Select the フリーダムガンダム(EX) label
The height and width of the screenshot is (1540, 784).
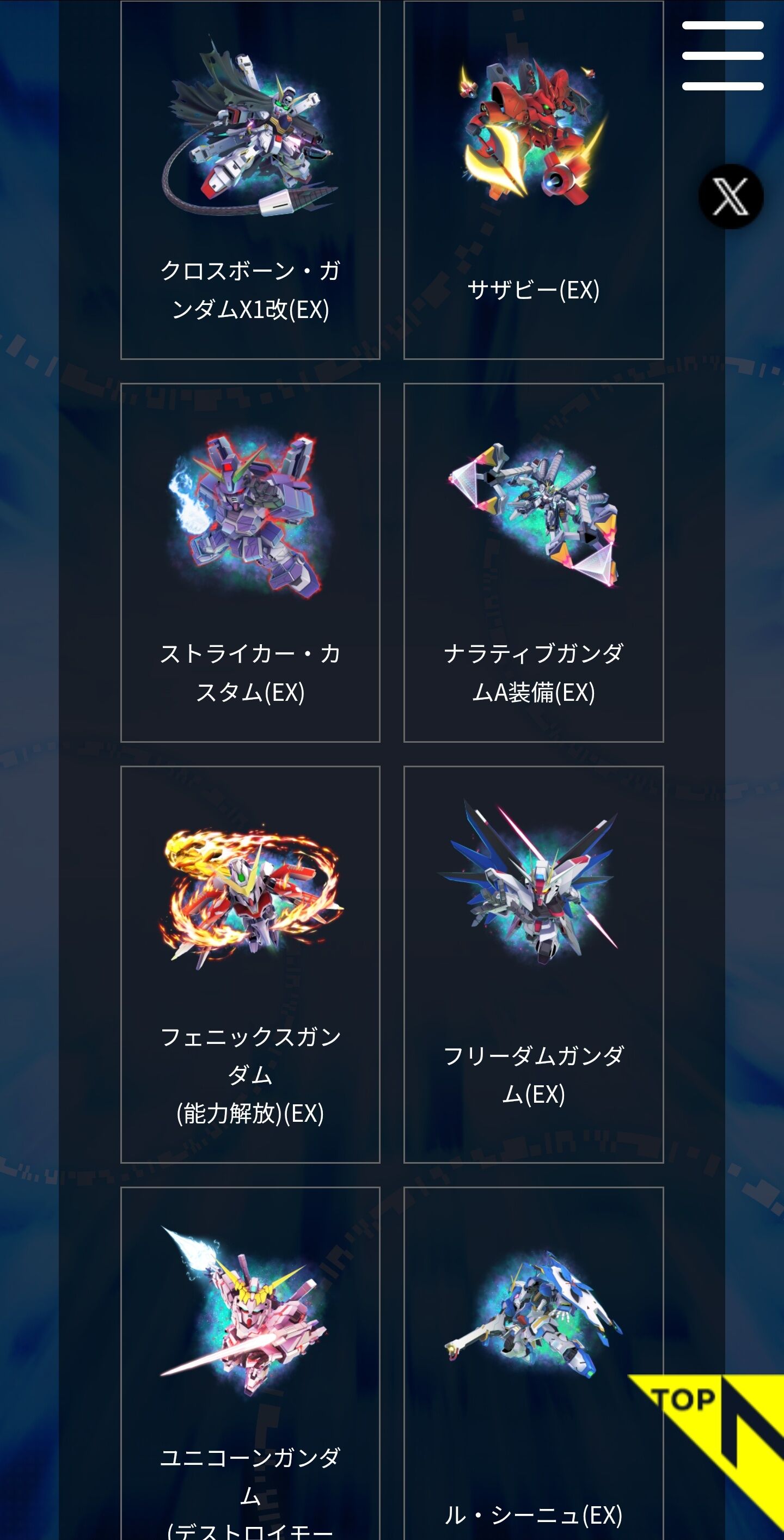(533, 1075)
